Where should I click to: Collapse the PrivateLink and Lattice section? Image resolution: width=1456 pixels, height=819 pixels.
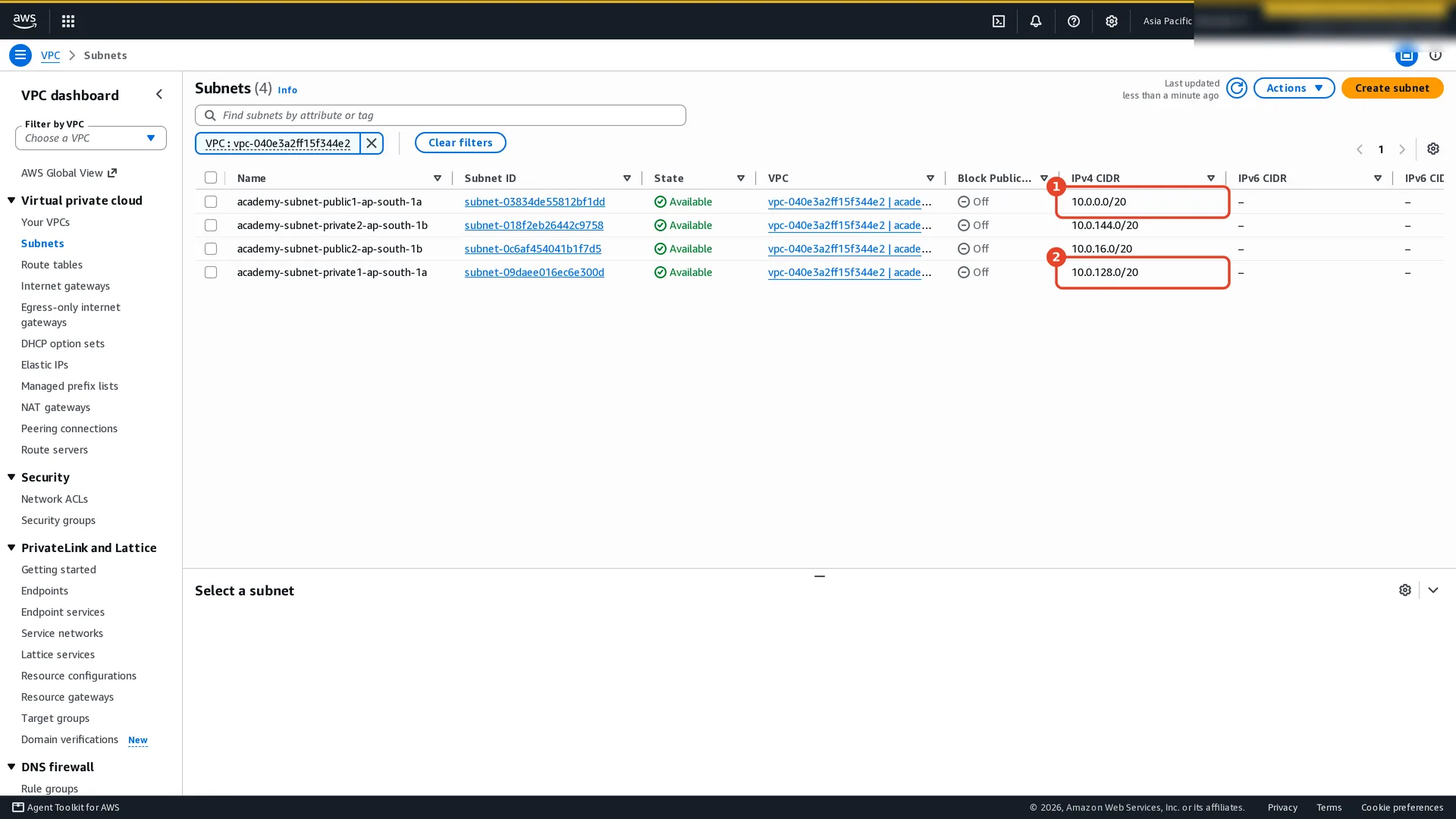[11, 548]
